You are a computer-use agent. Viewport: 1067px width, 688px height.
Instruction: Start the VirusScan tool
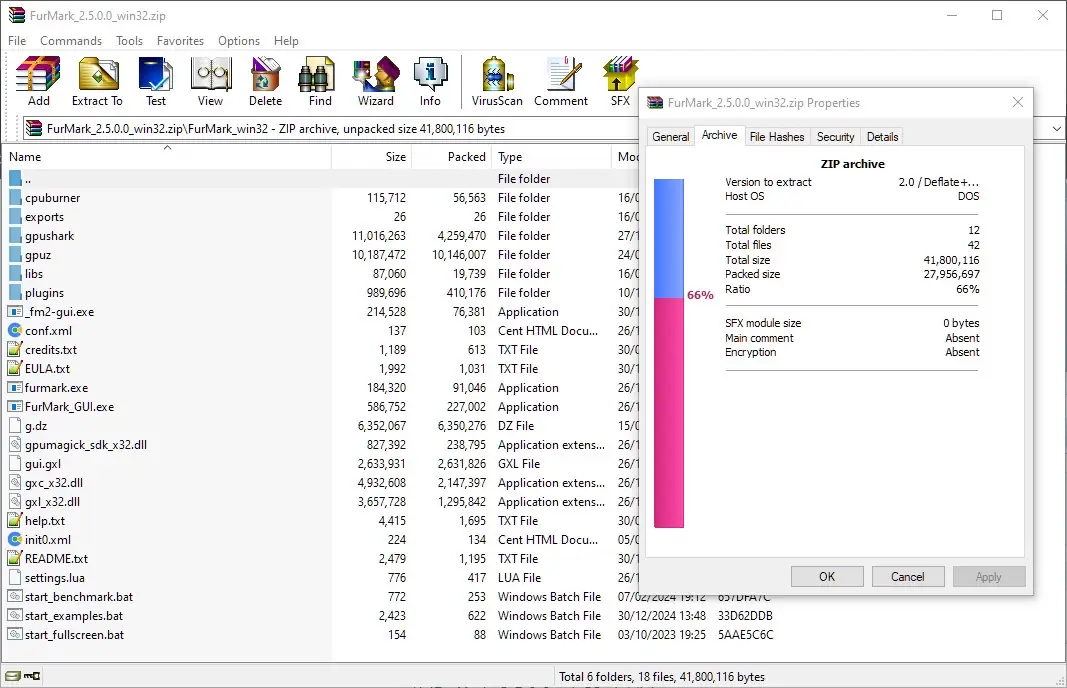[497, 82]
